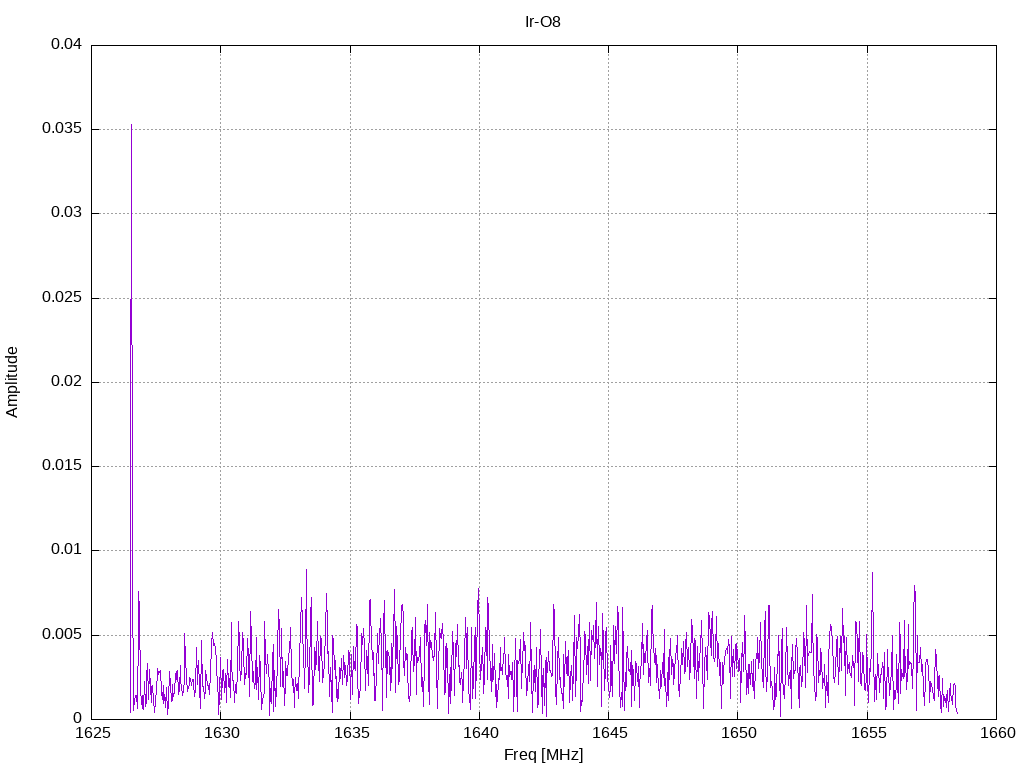Viewport: 1024px width, 768px height.
Task: Click the Freq [MHz] x-axis label
Action: pyautogui.click(x=543, y=755)
